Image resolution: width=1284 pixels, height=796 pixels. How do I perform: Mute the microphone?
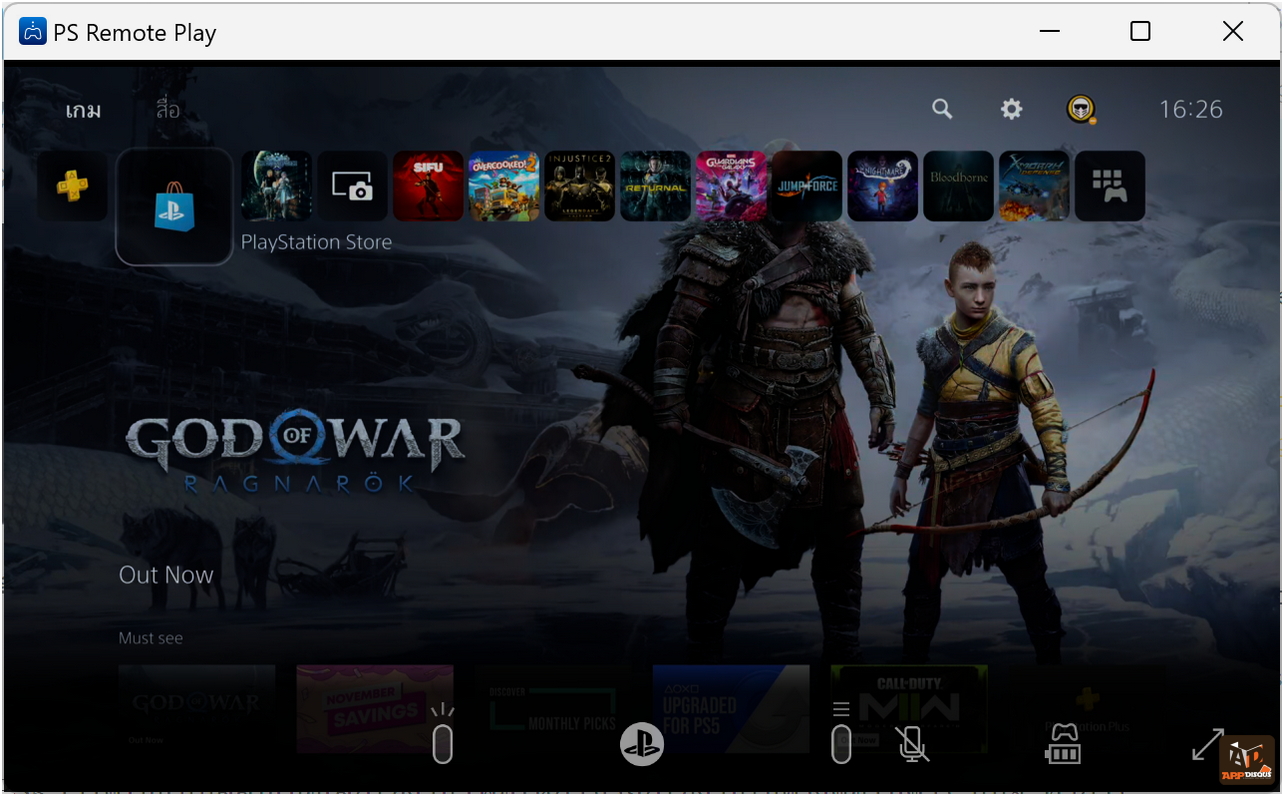pyautogui.click(x=911, y=744)
